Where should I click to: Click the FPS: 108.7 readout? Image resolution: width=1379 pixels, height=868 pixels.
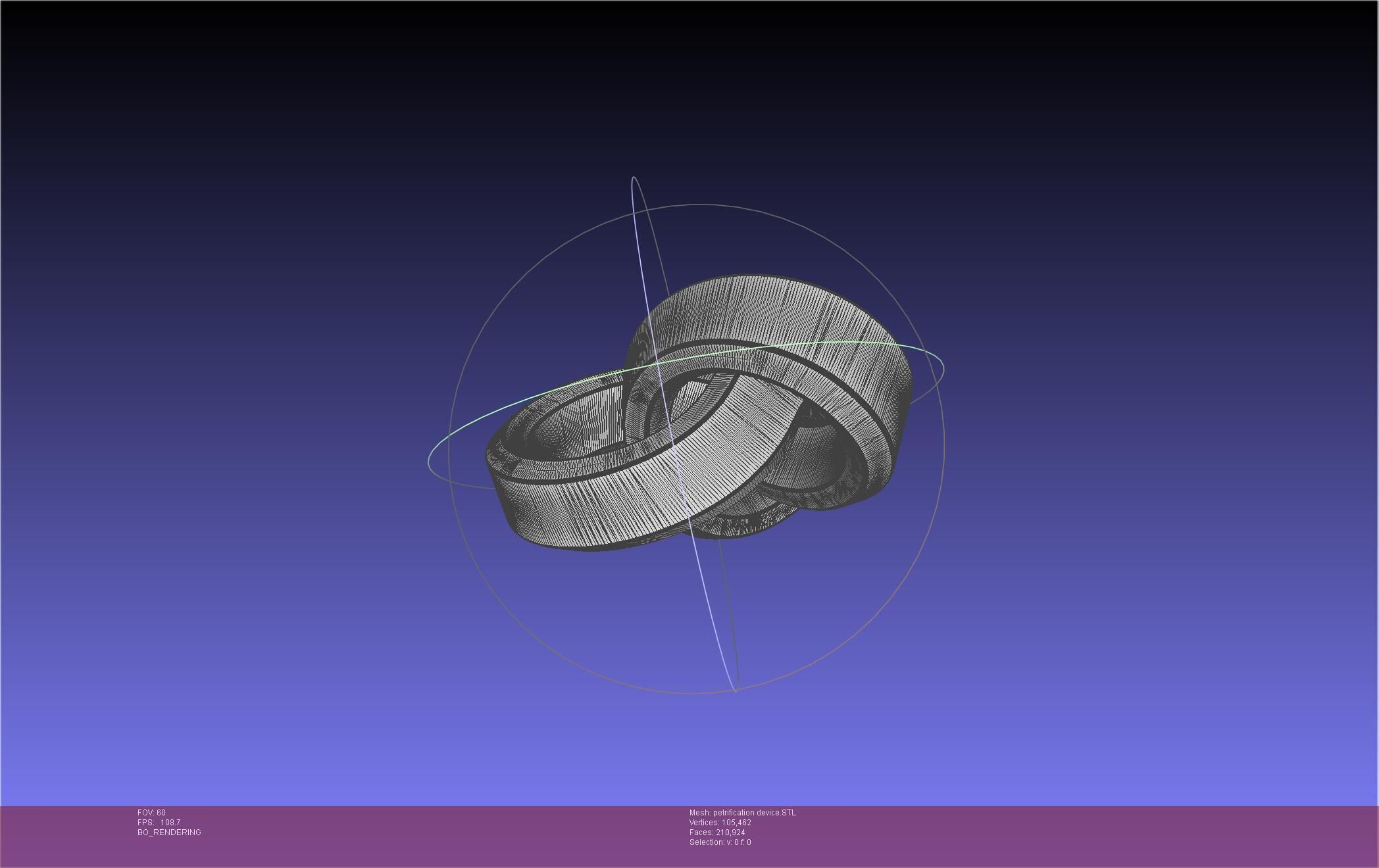pos(159,823)
